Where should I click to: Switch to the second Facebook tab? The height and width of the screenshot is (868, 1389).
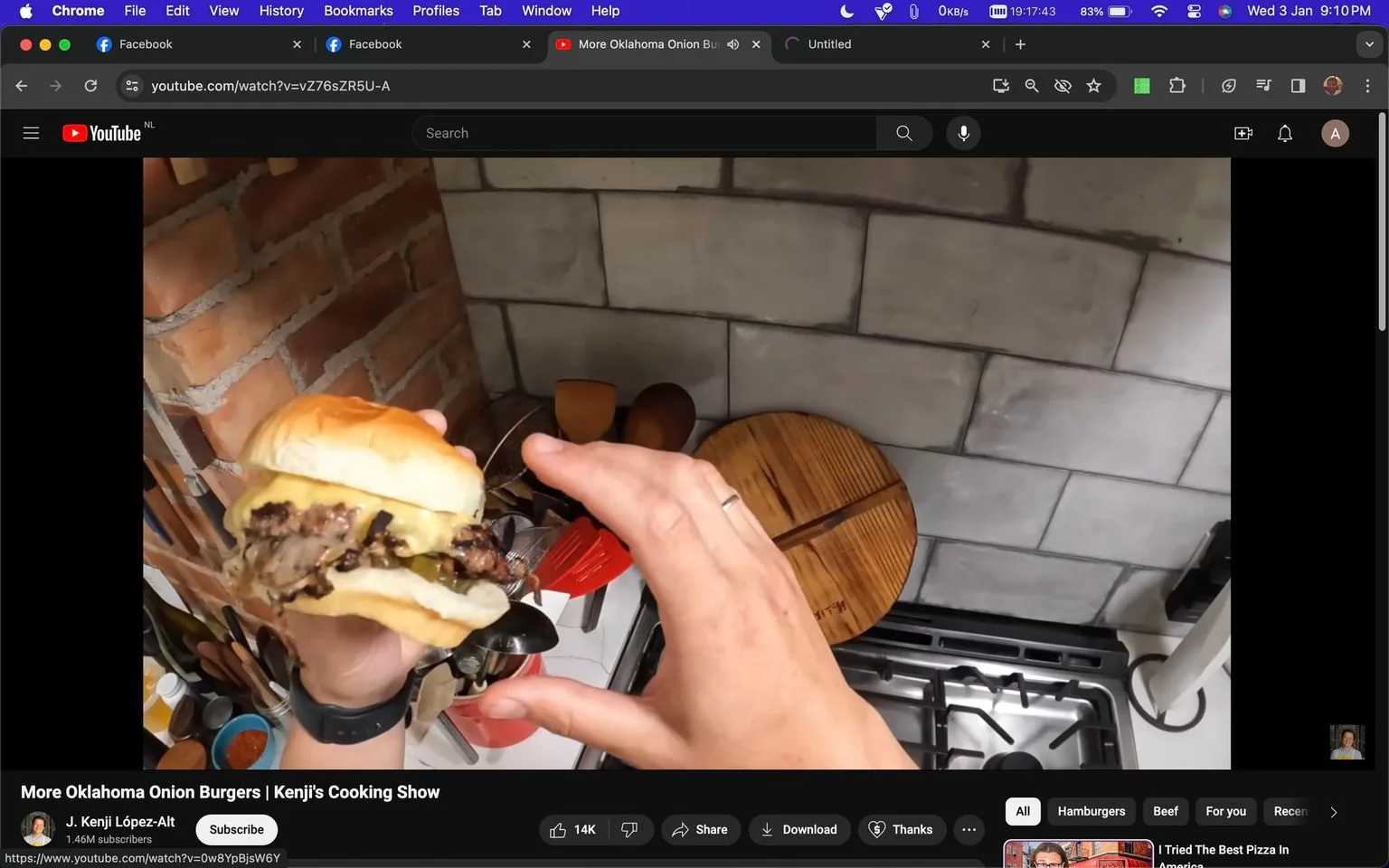pyautogui.click(x=429, y=44)
